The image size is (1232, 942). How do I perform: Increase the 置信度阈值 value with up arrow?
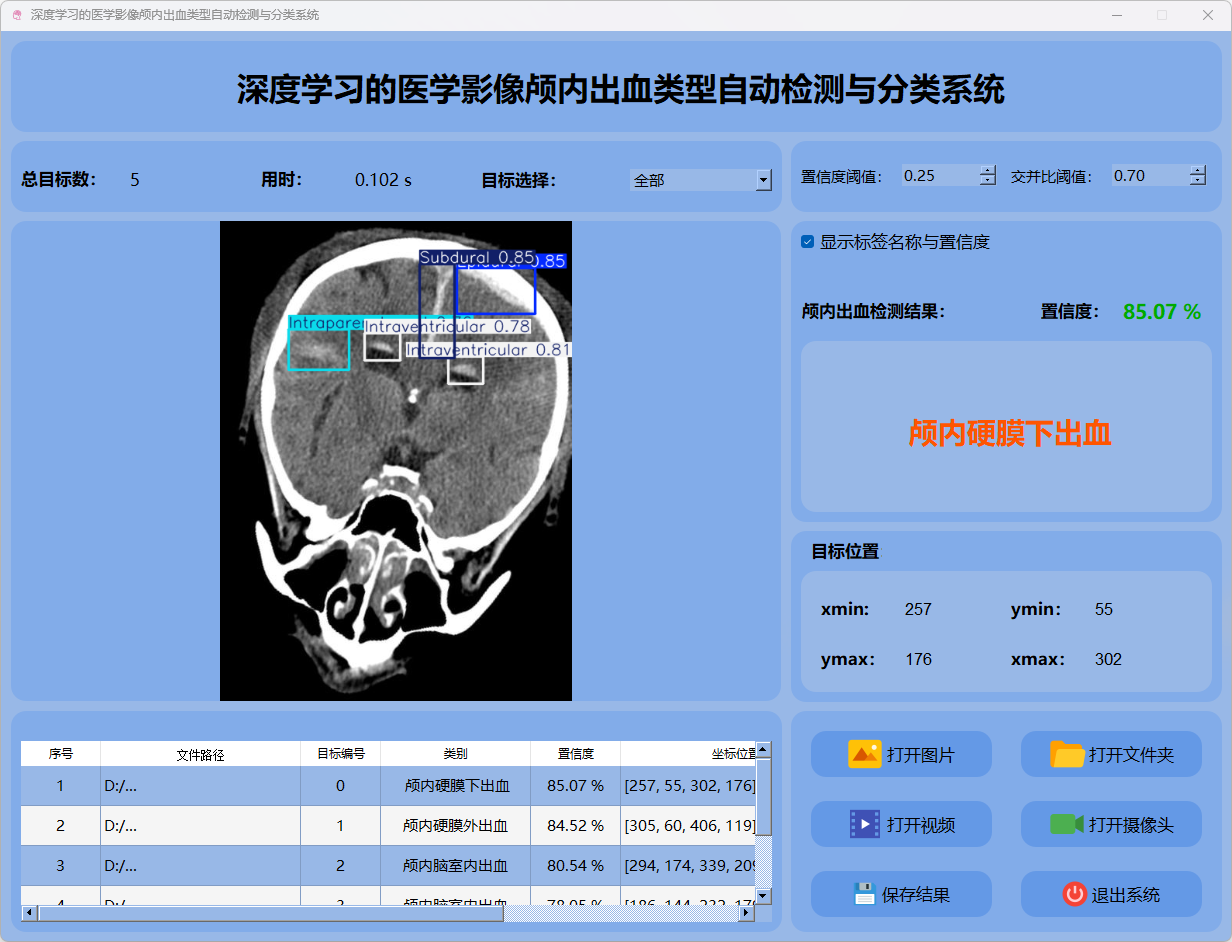(988, 171)
